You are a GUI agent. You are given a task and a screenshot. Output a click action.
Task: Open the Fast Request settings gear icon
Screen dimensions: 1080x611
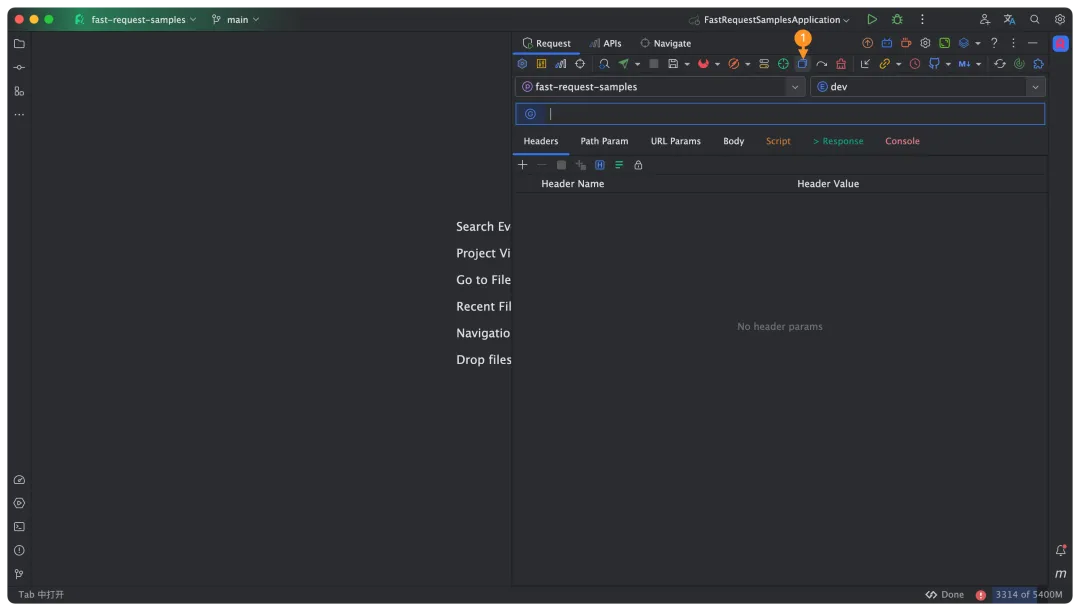(925, 43)
